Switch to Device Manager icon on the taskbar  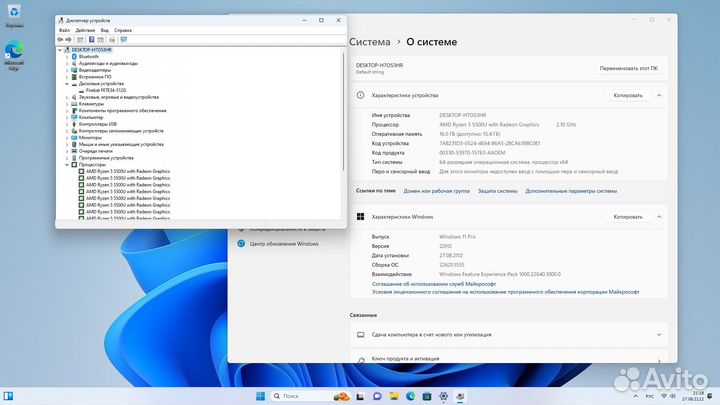tap(460, 396)
